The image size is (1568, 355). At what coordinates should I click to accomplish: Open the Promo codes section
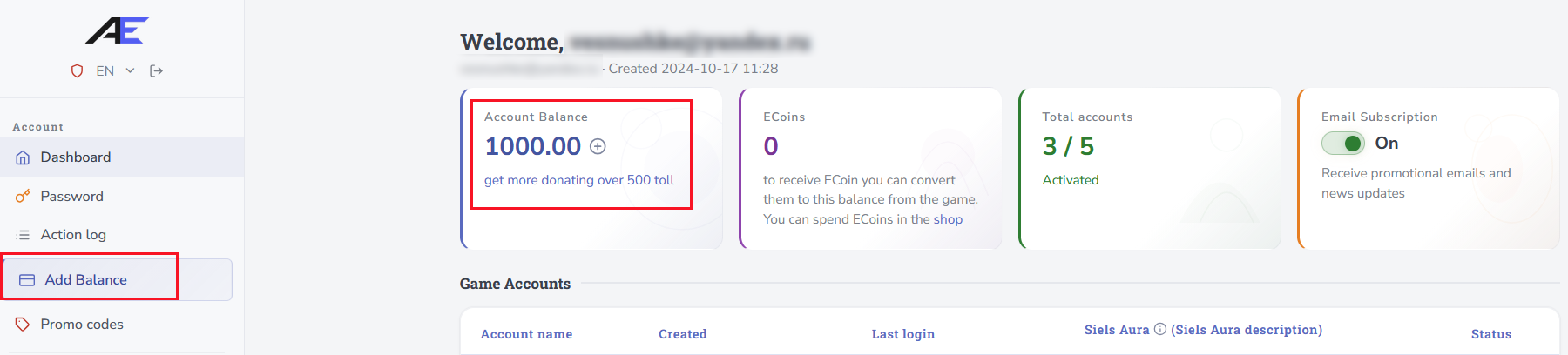coord(82,325)
